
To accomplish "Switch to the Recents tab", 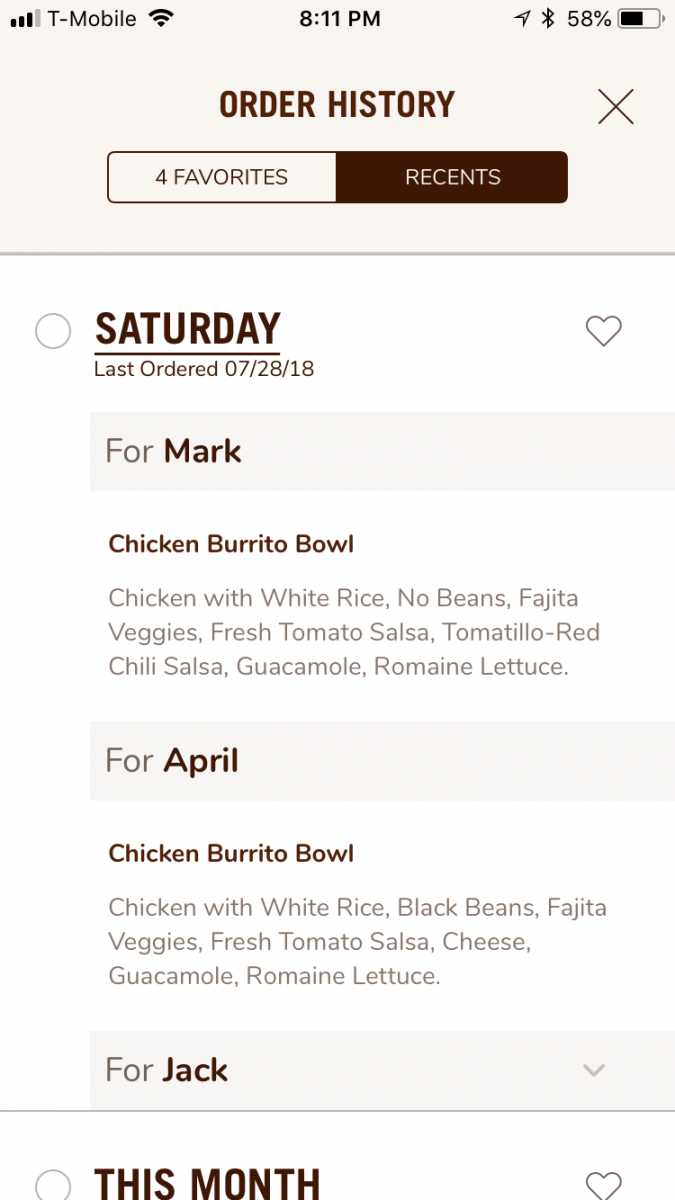I will point(452,177).
